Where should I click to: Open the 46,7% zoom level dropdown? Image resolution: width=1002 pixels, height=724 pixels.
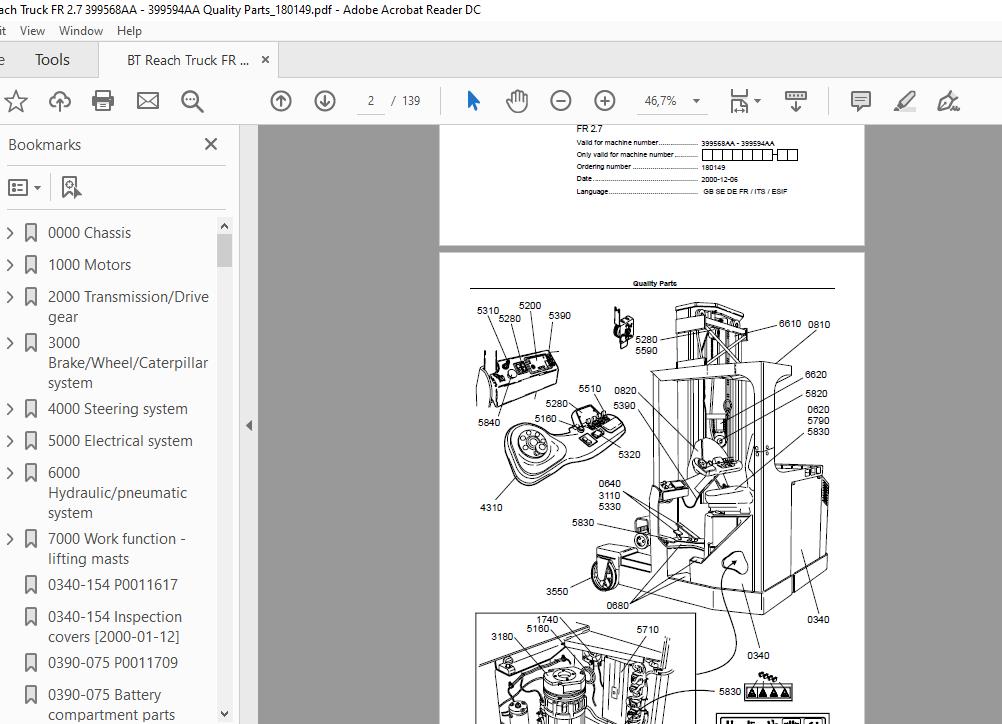(696, 101)
